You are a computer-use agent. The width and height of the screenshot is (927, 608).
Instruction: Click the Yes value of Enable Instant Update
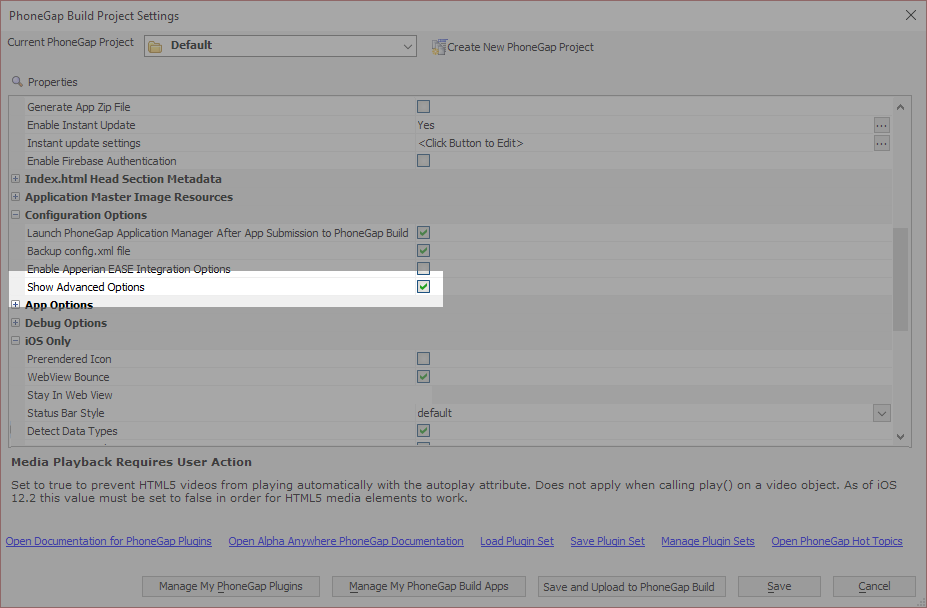[426, 125]
